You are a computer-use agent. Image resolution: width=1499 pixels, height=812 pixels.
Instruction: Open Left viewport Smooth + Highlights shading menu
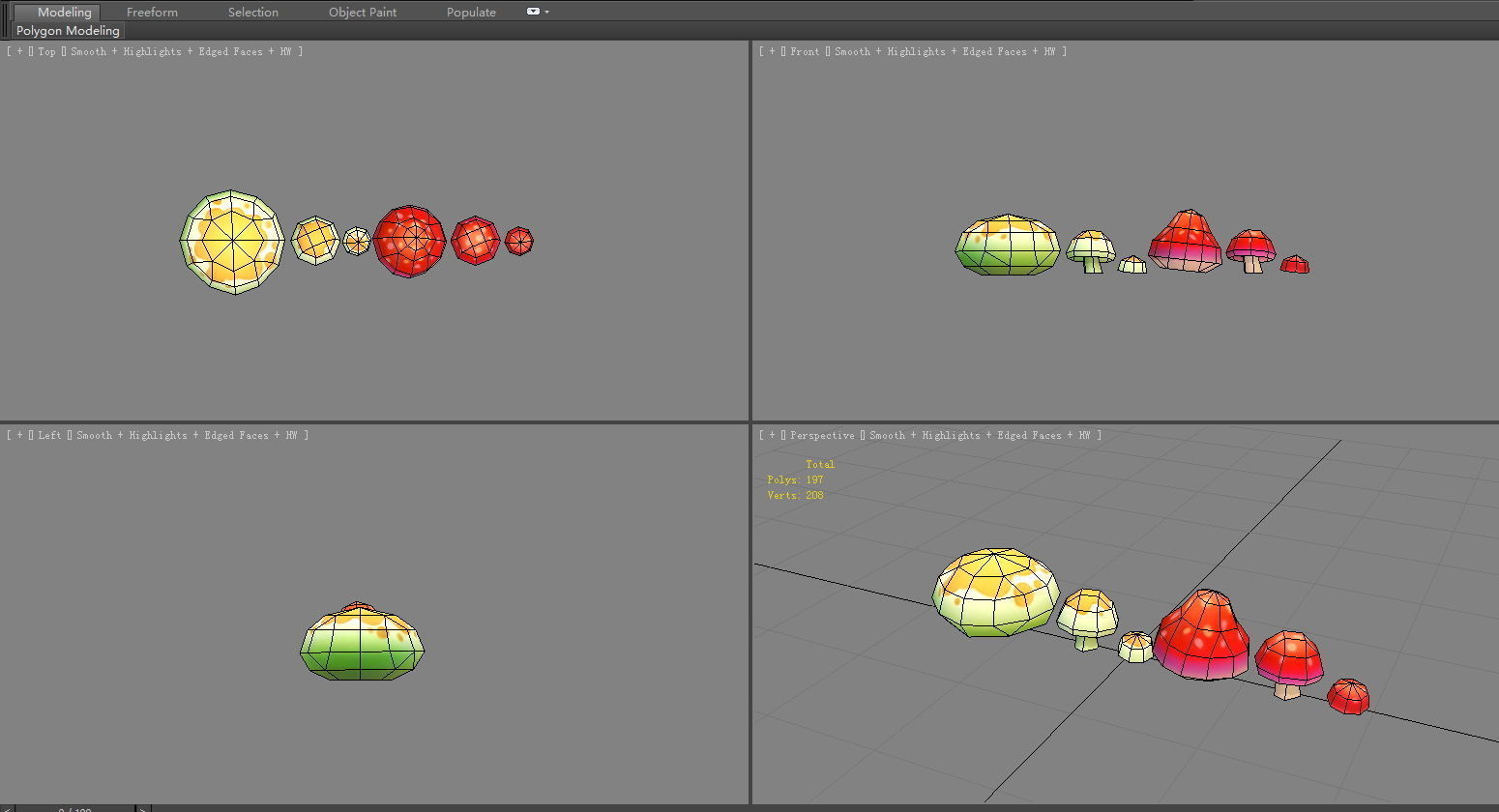[191, 435]
